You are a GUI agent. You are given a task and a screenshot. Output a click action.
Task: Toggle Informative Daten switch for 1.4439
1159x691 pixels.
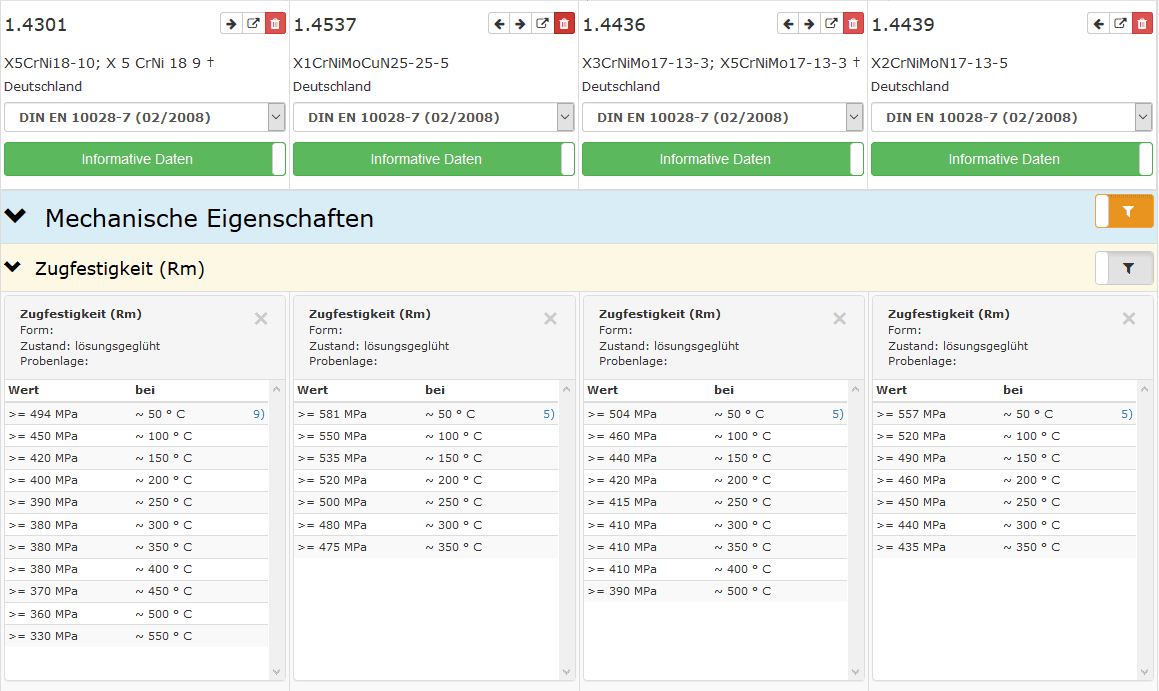click(1145, 159)
